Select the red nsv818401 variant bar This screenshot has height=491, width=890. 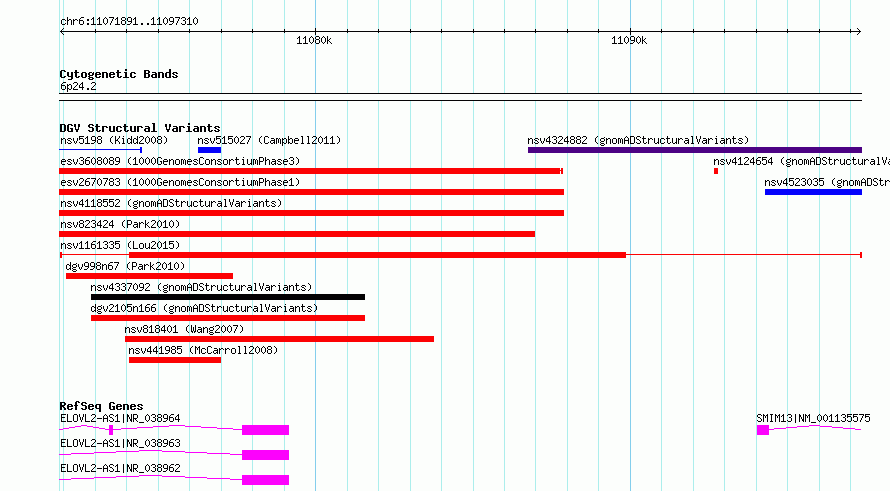[279, 339]
